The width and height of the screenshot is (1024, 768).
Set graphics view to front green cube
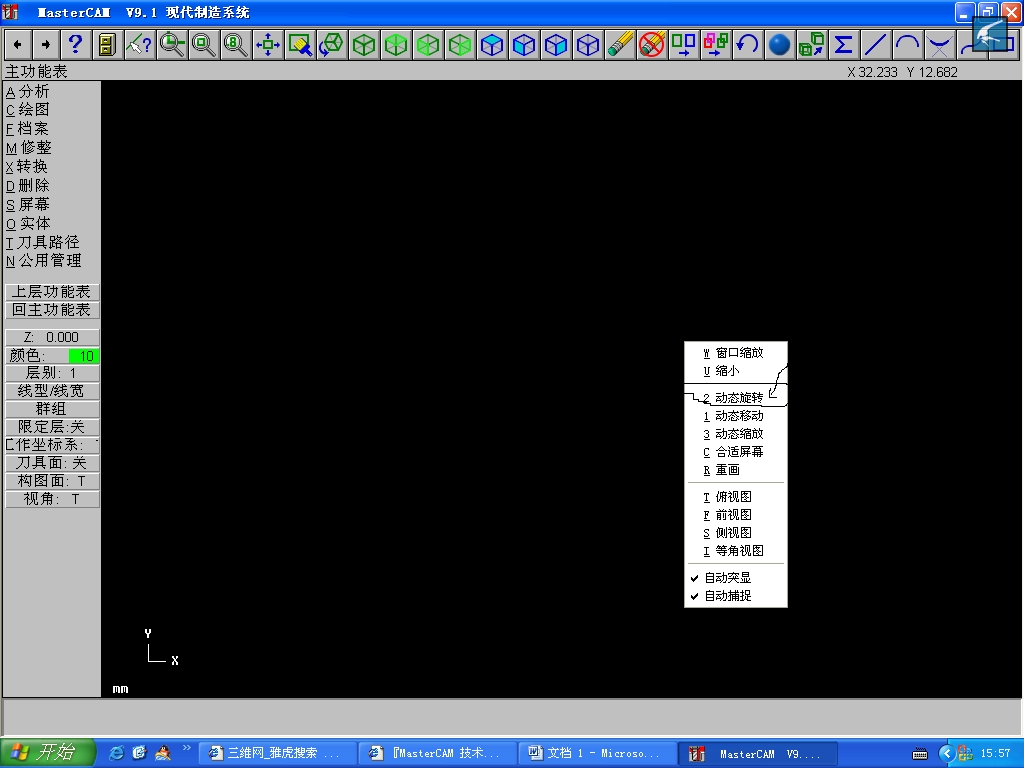[396, 45]
